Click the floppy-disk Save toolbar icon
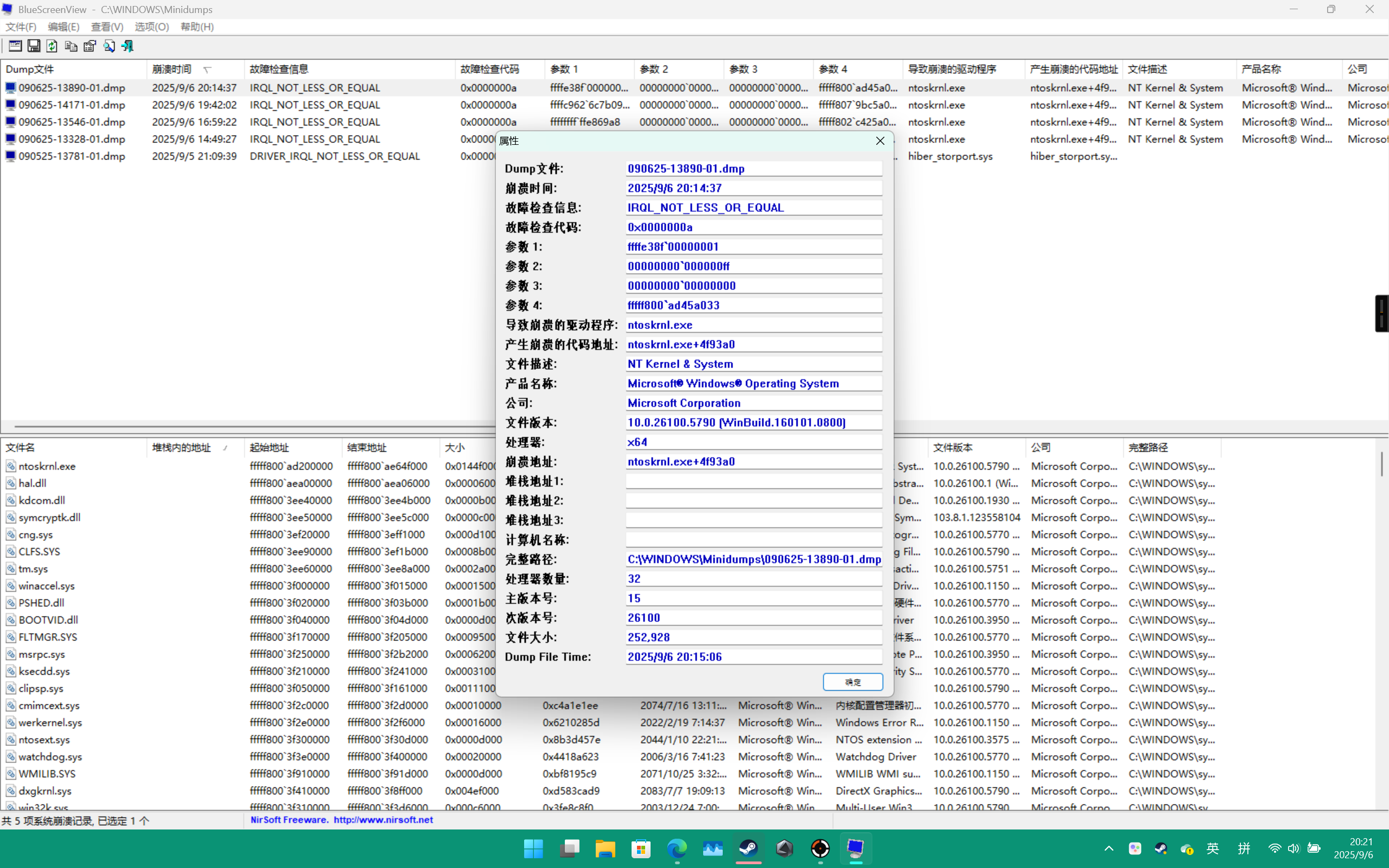 [34, 46]
